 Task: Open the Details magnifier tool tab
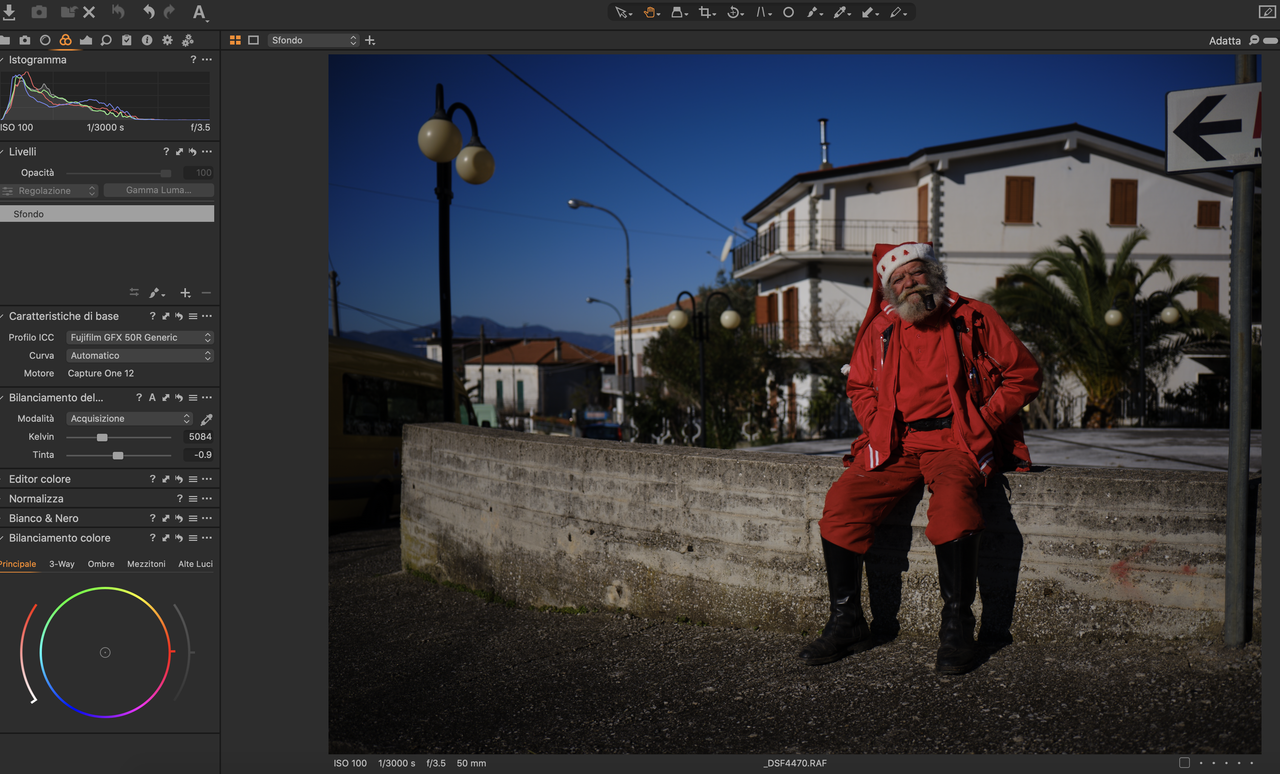click(106, 40)
